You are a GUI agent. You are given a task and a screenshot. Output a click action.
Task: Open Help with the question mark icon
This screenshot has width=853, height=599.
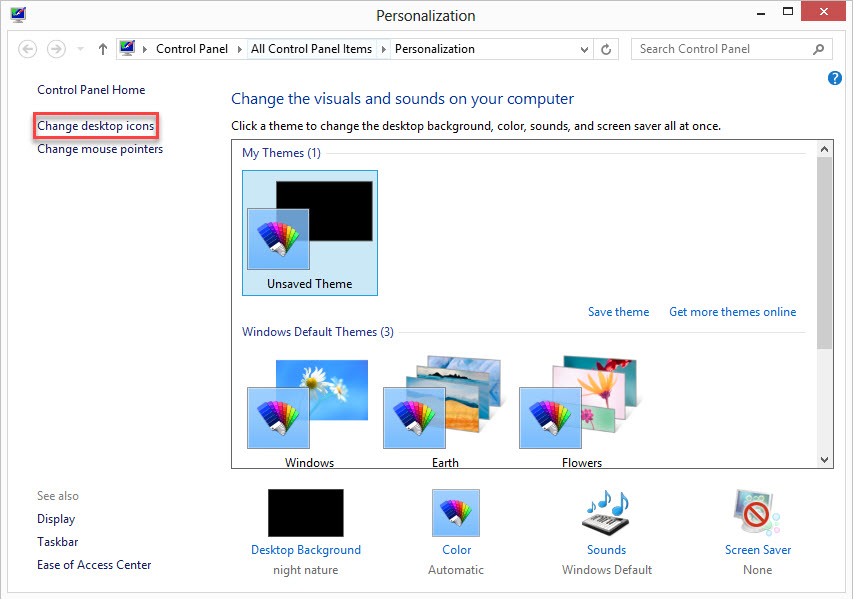(x=835, y=78)
